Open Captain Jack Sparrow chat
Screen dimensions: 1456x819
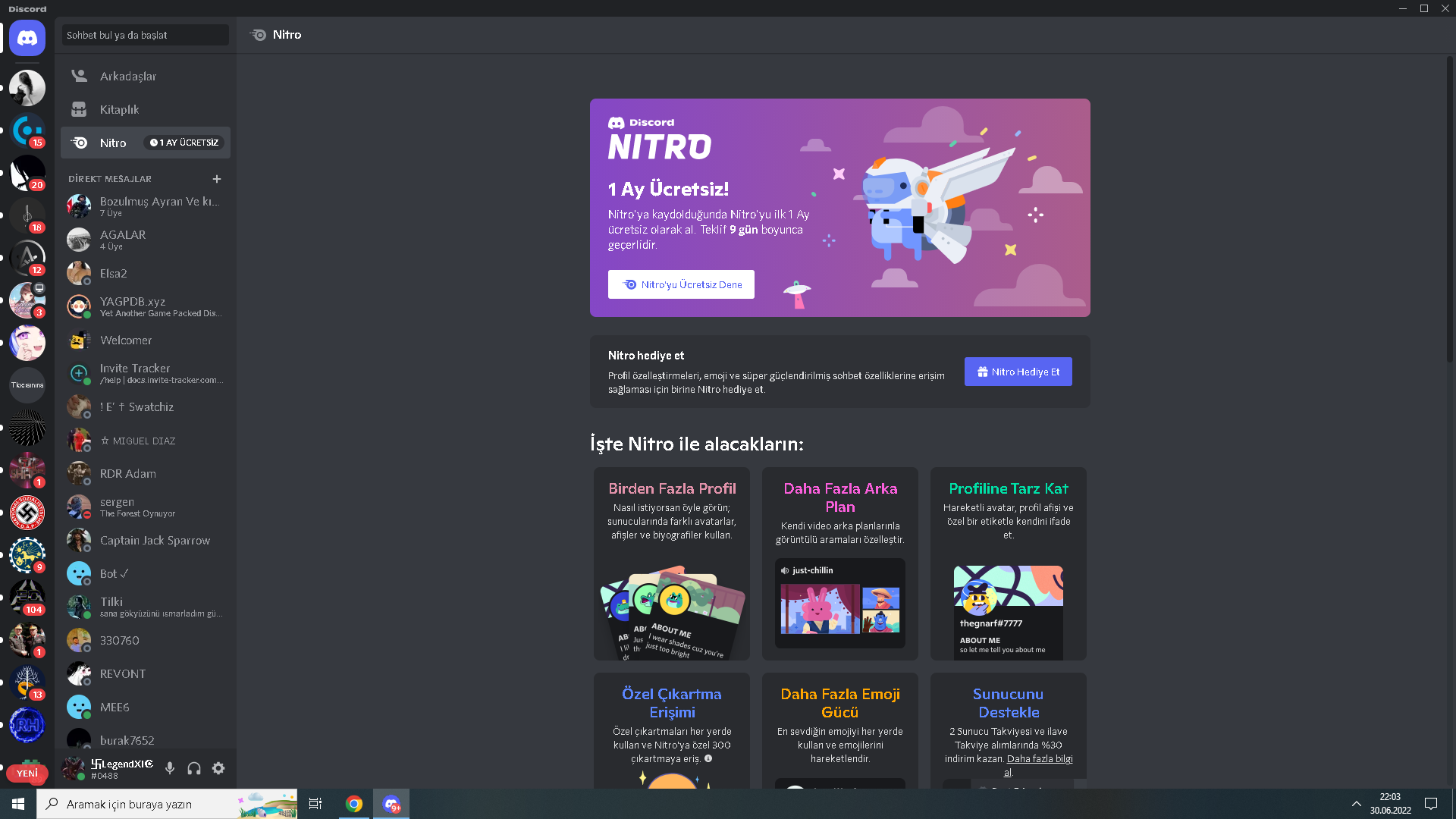click(x=155, y=540)
